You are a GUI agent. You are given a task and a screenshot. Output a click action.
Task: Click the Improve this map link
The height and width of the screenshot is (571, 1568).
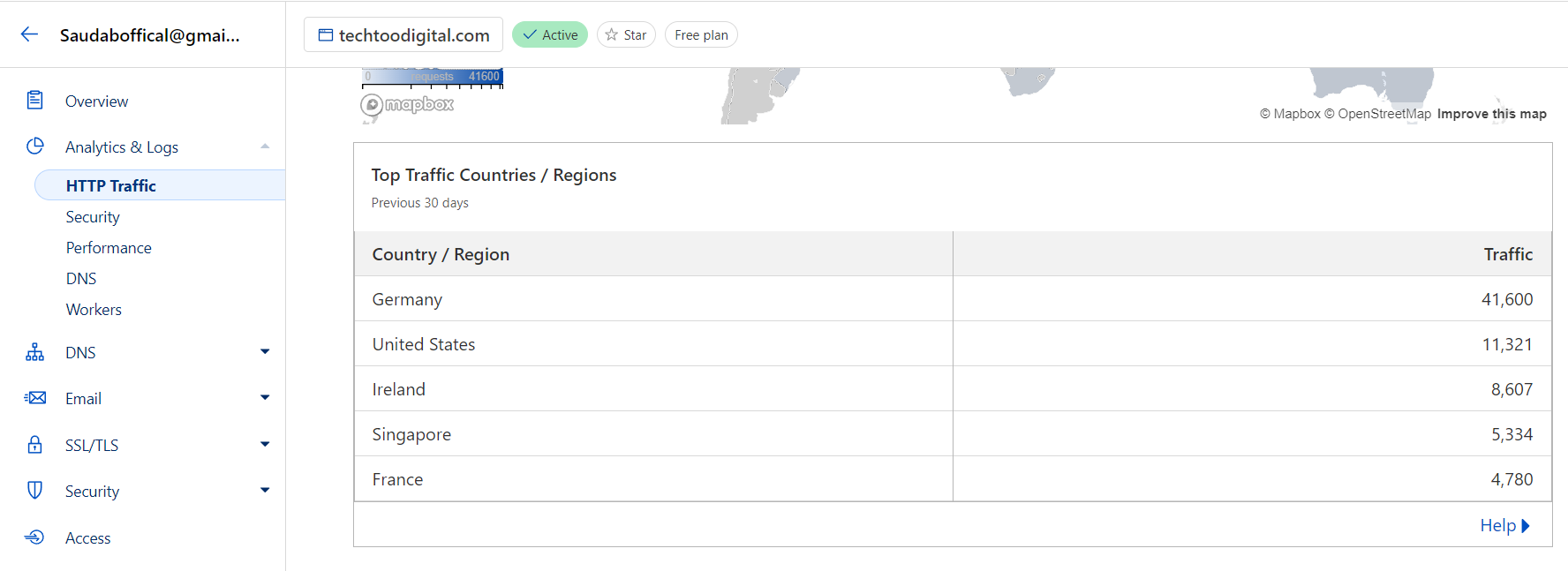(x=1491, y=114)
